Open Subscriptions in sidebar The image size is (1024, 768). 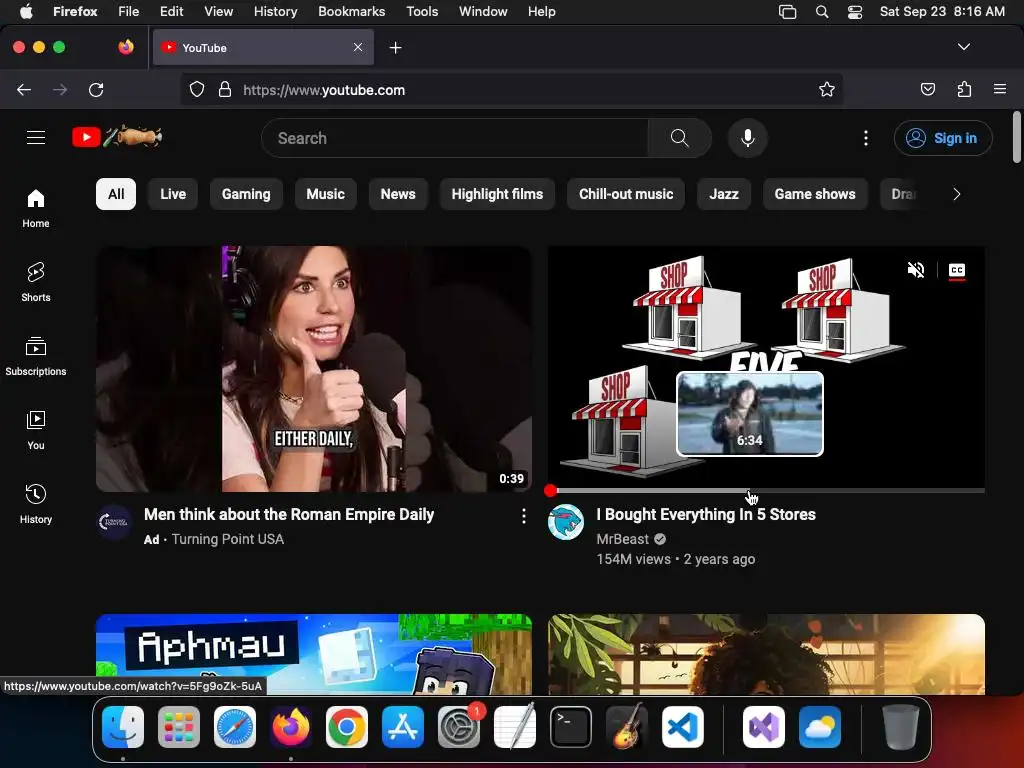[36, 356]
